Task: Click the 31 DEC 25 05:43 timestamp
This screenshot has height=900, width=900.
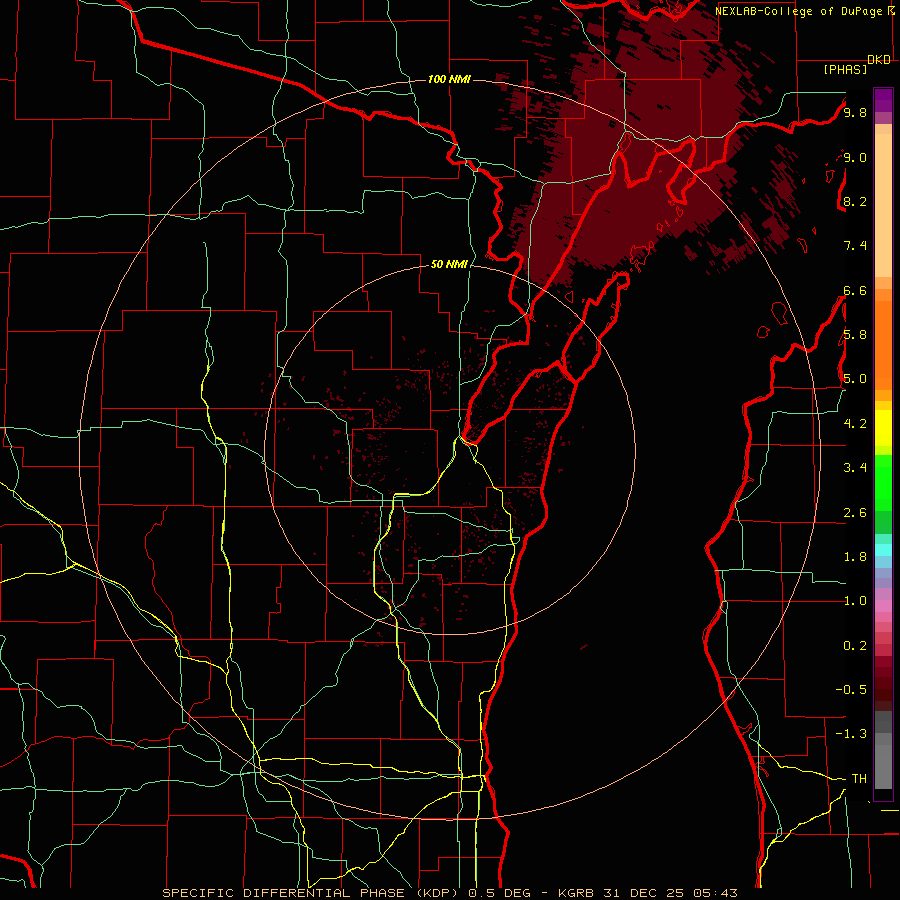Action: (669, 893)
